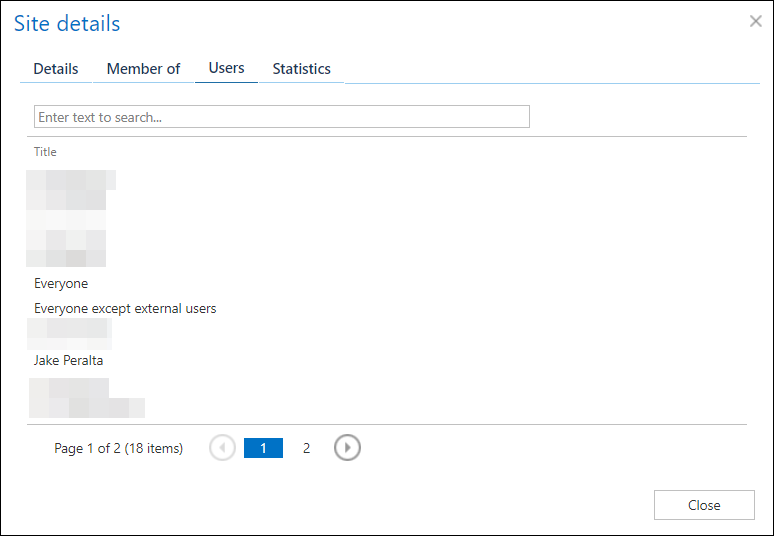This screenshot has width=774, height=536.
Task: Switch to the Details tab
Action: coord(56,69)
